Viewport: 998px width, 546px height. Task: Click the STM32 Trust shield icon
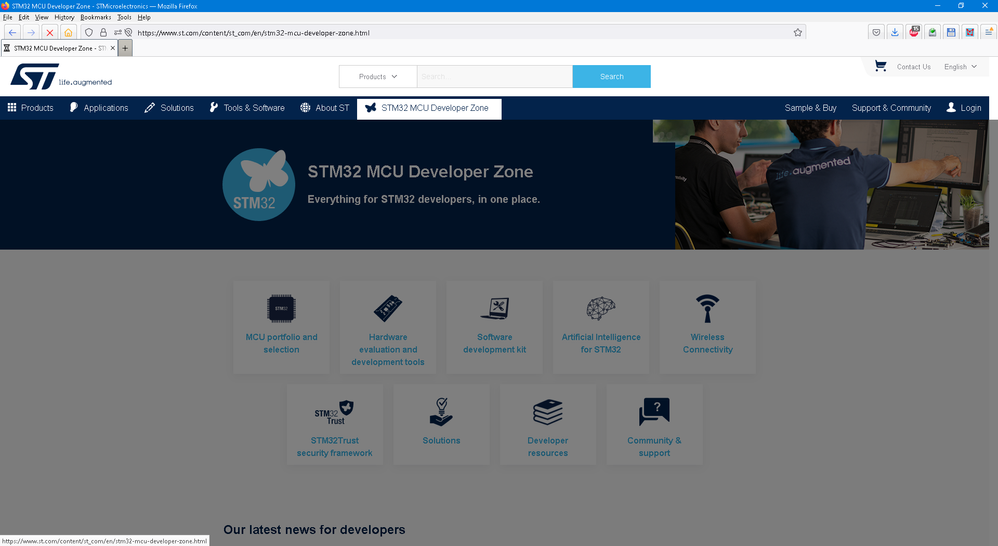tap(334, 412)
